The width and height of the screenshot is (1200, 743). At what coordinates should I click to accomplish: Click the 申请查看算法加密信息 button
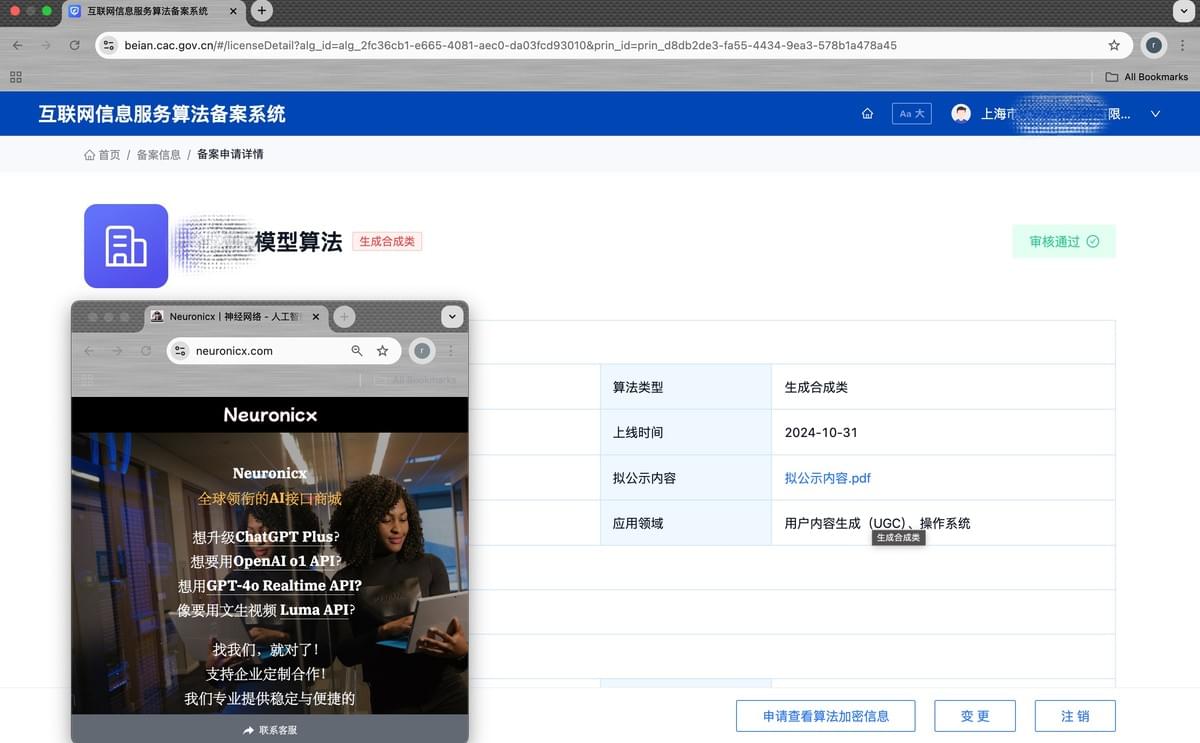[825, 715]
